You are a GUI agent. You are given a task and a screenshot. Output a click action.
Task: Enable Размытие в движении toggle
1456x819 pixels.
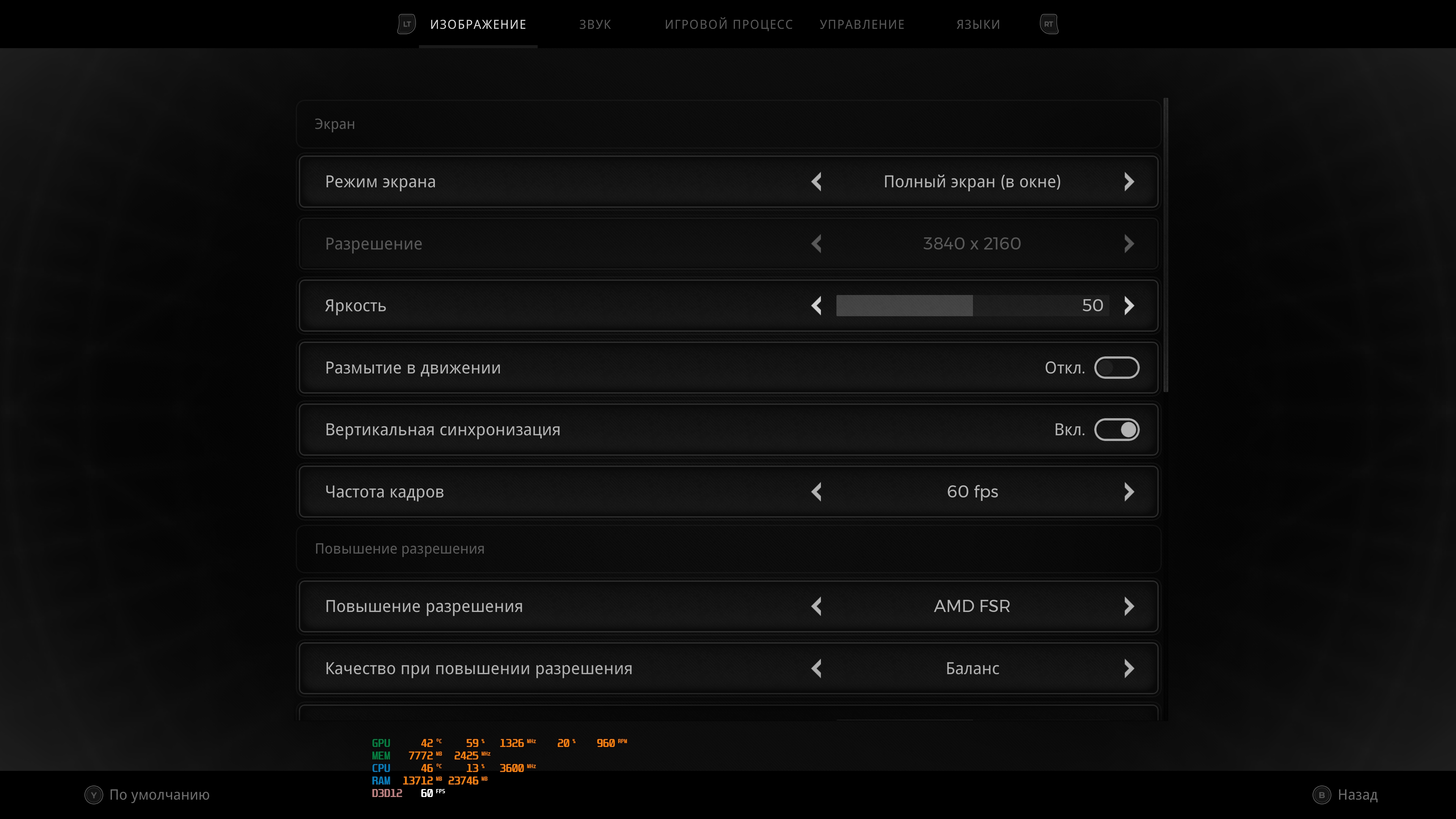coord(1116,368)
